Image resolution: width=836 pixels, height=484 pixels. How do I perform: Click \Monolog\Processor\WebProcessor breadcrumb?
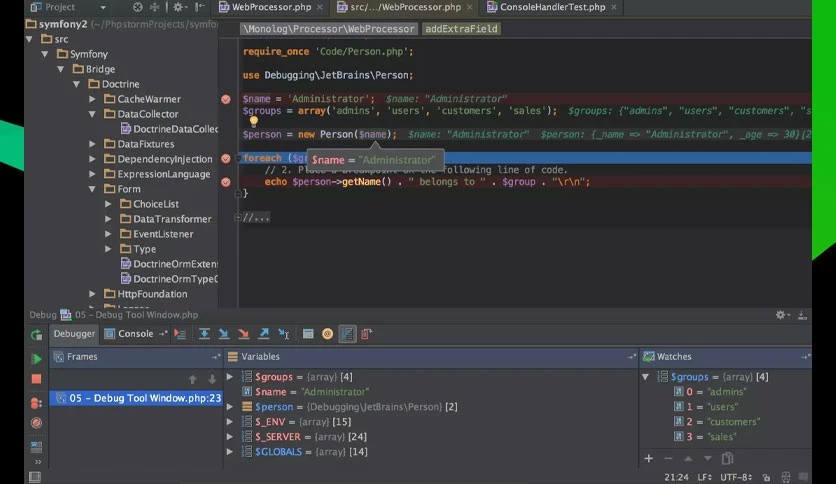tap(328, 29)
